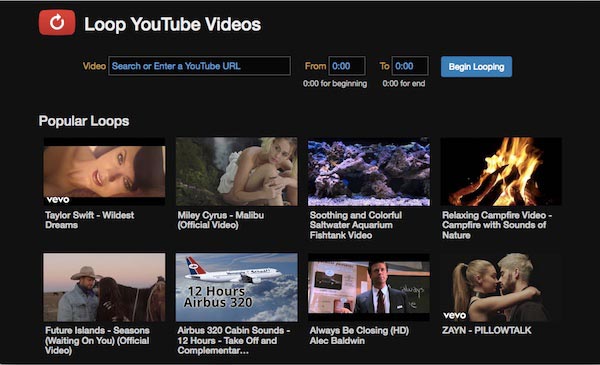Click the '0:00 for end' hint text
The width and height of the screenshot is (600, 365).
tap(404, 83)
